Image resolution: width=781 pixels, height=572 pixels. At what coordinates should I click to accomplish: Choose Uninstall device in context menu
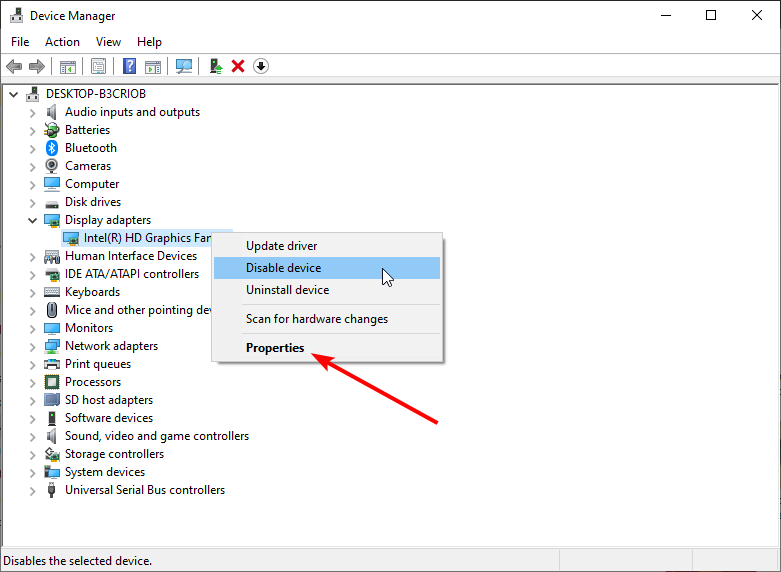(327, 290)
